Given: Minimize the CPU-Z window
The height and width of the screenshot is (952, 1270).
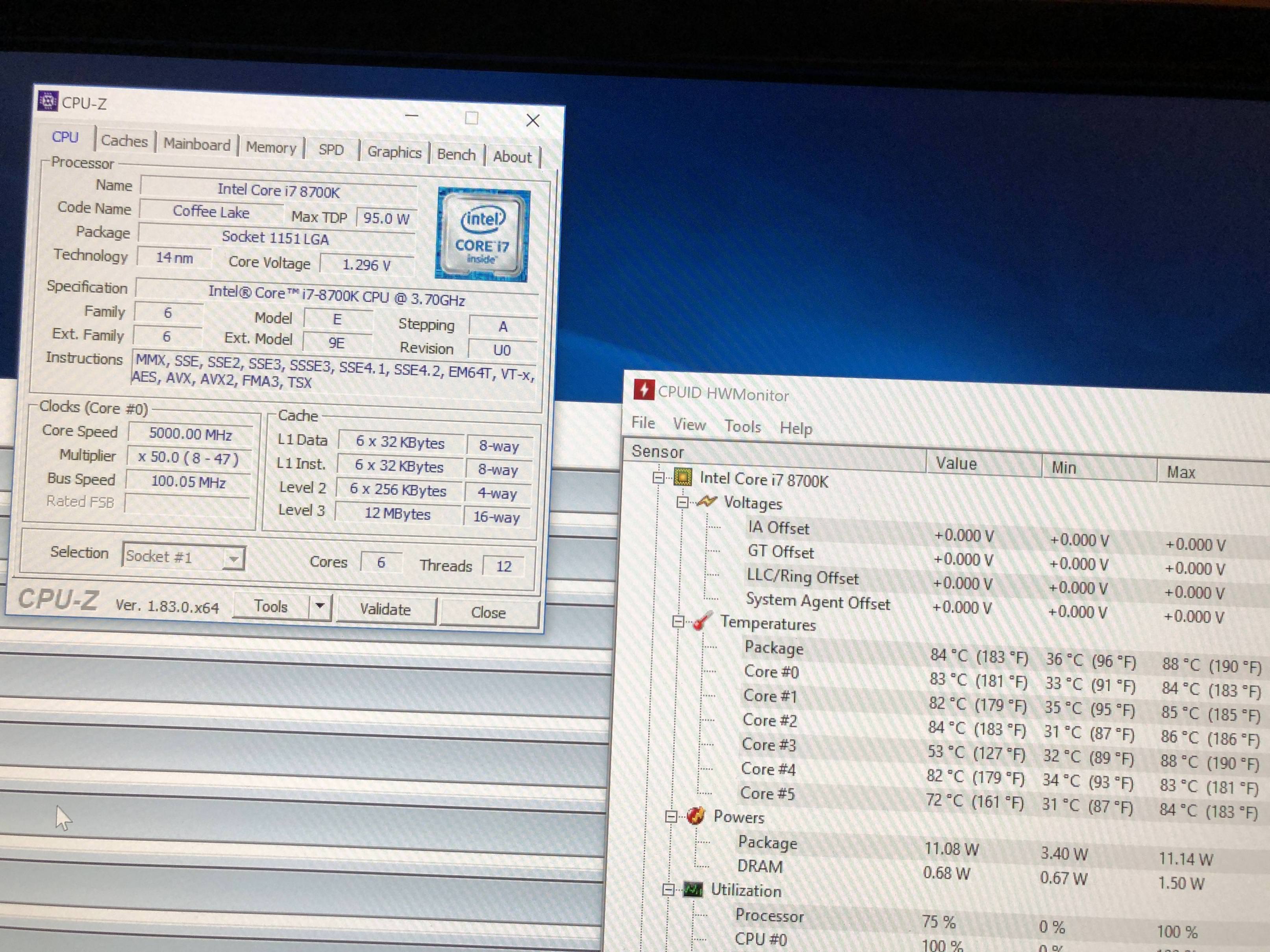Looking at the screenshot, I should tap(412, 115).
